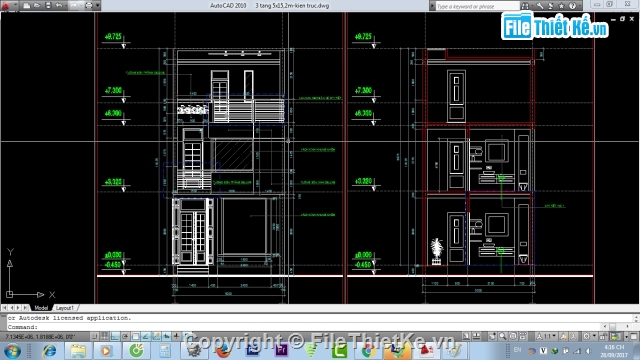Click the Open file icon
This screenshot has height=360, width=640.
[37, 6]
